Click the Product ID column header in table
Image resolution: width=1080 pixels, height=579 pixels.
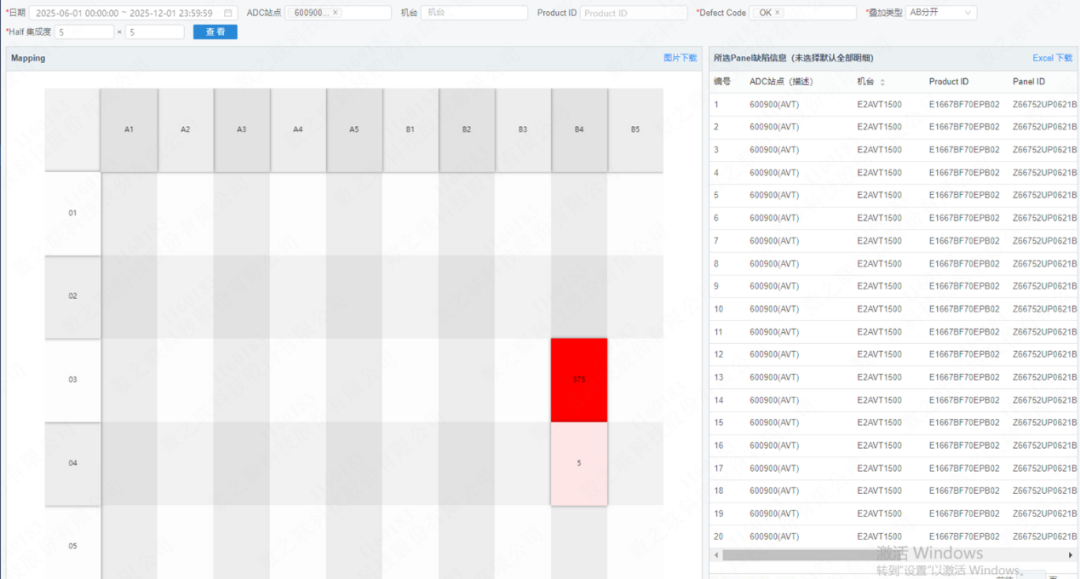(x=948, y=81)
